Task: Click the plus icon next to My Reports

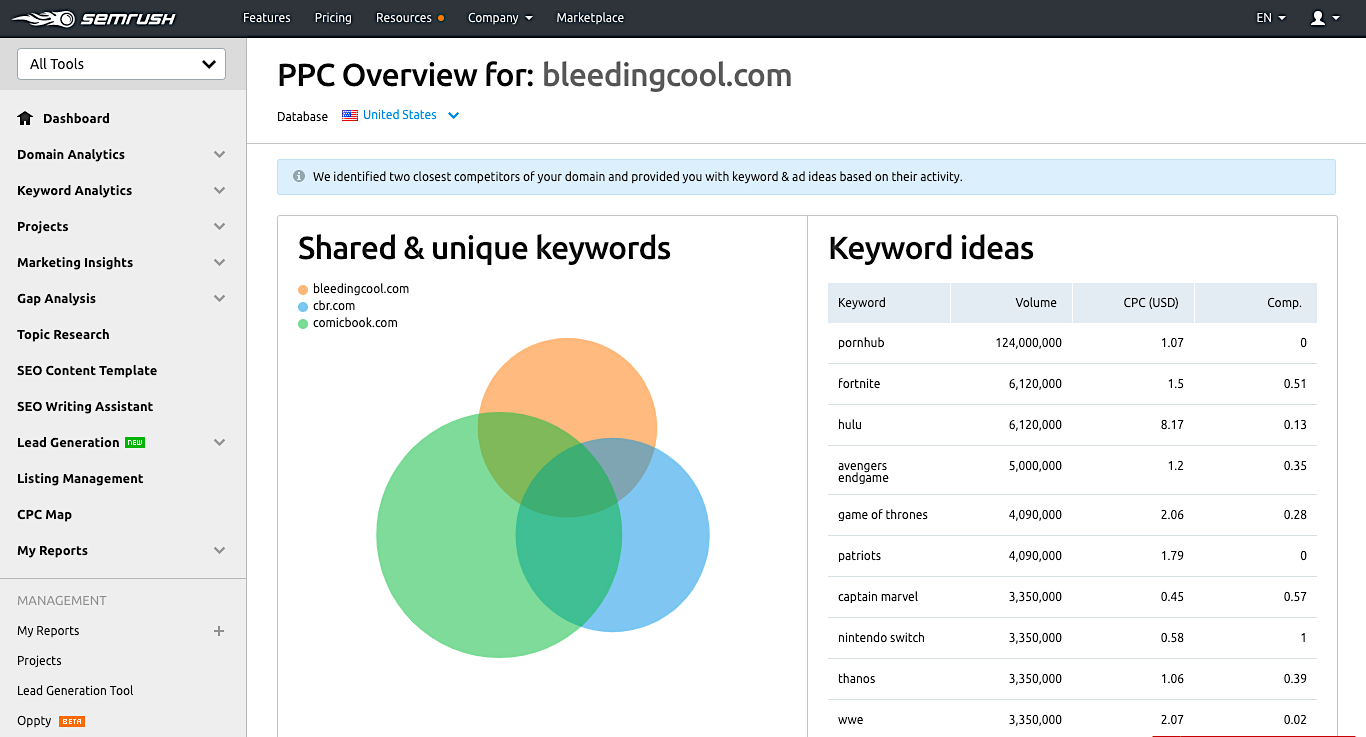Action: [x=219, y=631]
